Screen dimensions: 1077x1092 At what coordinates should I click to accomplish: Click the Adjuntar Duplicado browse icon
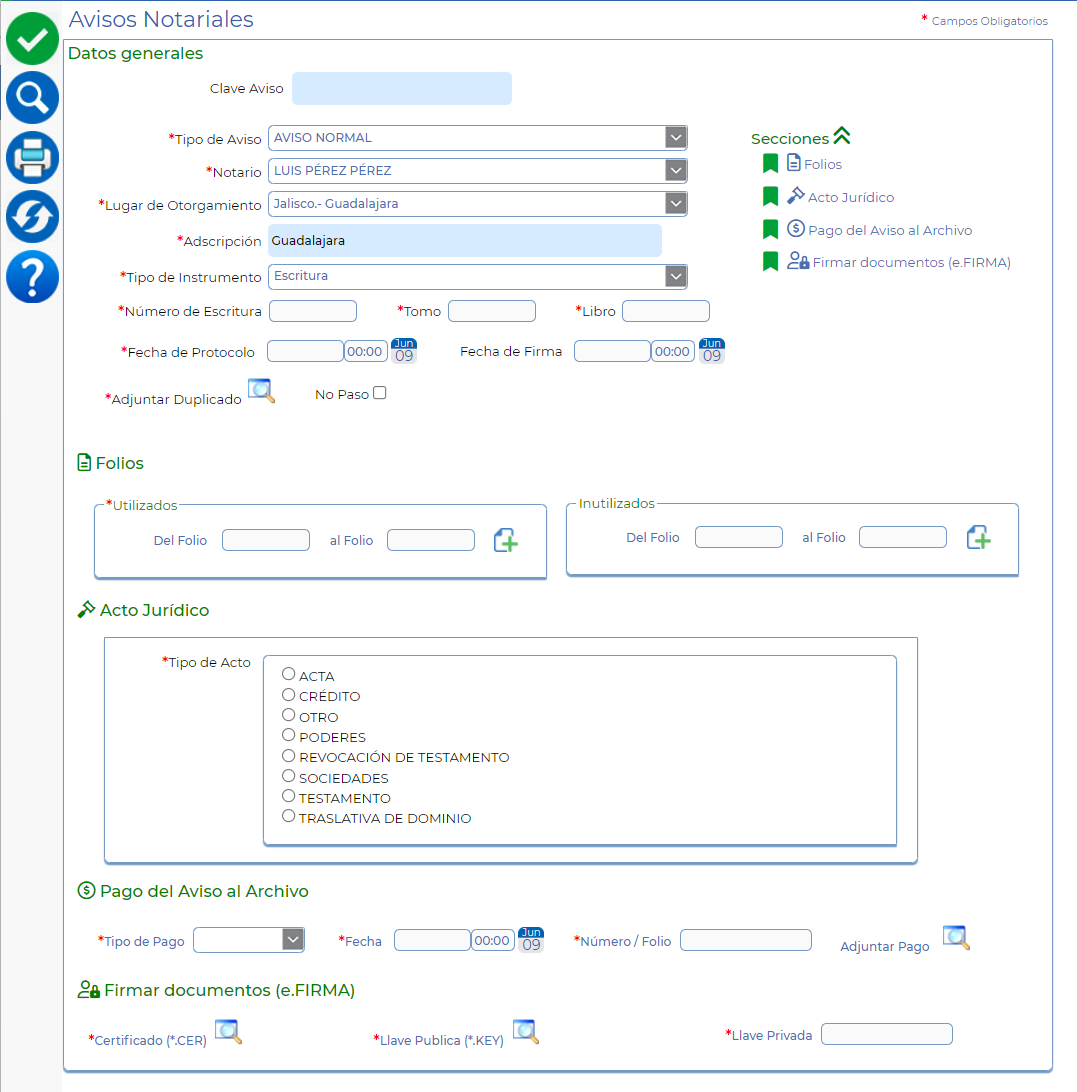tap(261, 391)
